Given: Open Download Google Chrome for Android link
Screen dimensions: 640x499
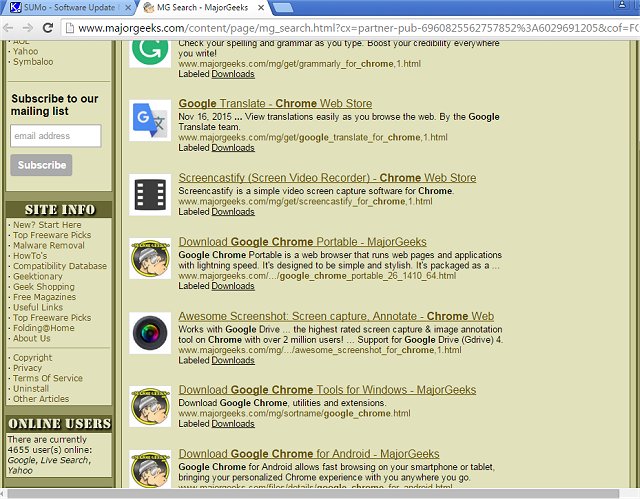Looking at the screenshot, I should click(x=309, y=454).
